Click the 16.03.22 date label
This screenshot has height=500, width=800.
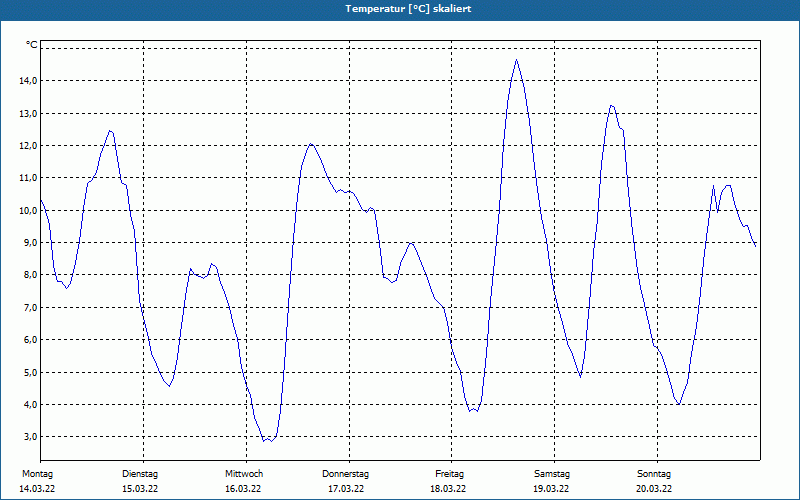tap(243, 489)
